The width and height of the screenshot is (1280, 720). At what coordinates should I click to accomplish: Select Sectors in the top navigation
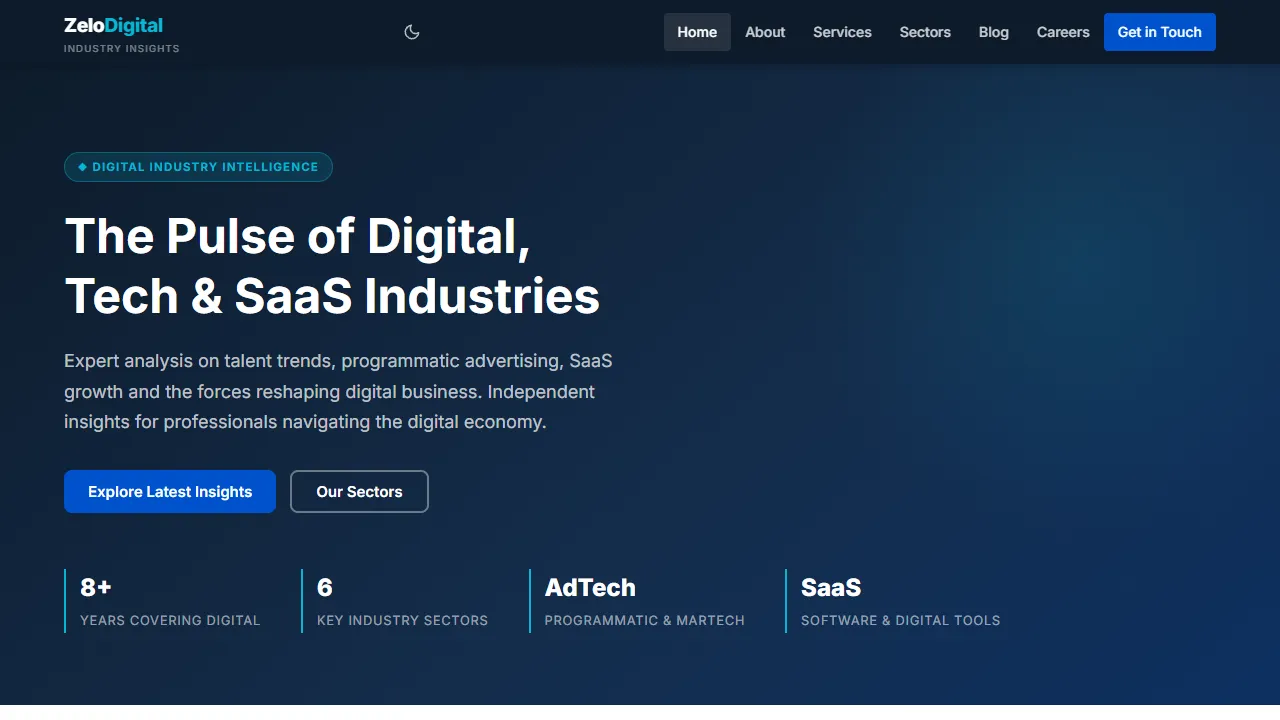(925, 32)
